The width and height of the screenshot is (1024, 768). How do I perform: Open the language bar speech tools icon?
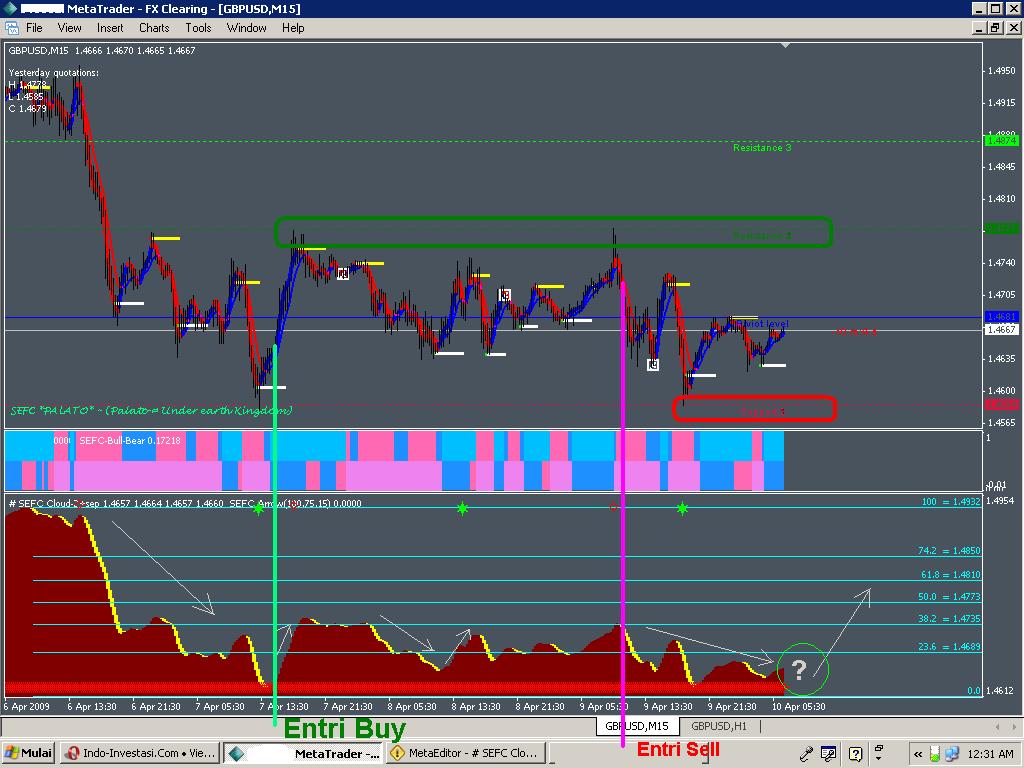tap(829, 754)
